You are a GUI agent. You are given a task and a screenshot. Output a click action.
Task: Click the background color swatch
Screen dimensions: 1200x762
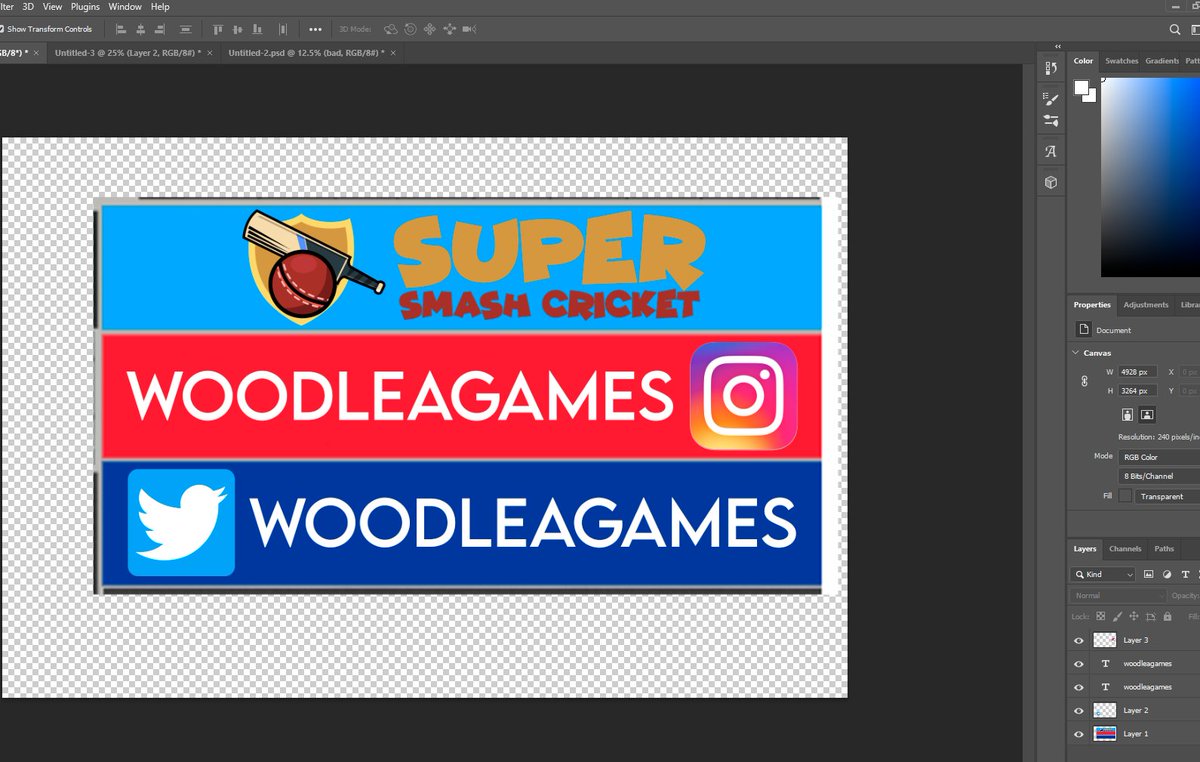[x=1090, y=96]
